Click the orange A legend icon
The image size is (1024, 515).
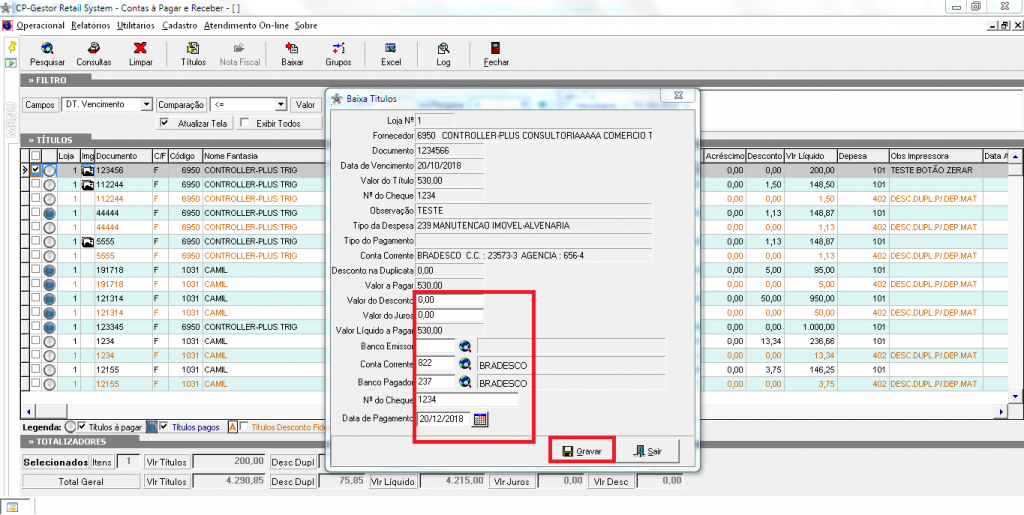point(232,428)
